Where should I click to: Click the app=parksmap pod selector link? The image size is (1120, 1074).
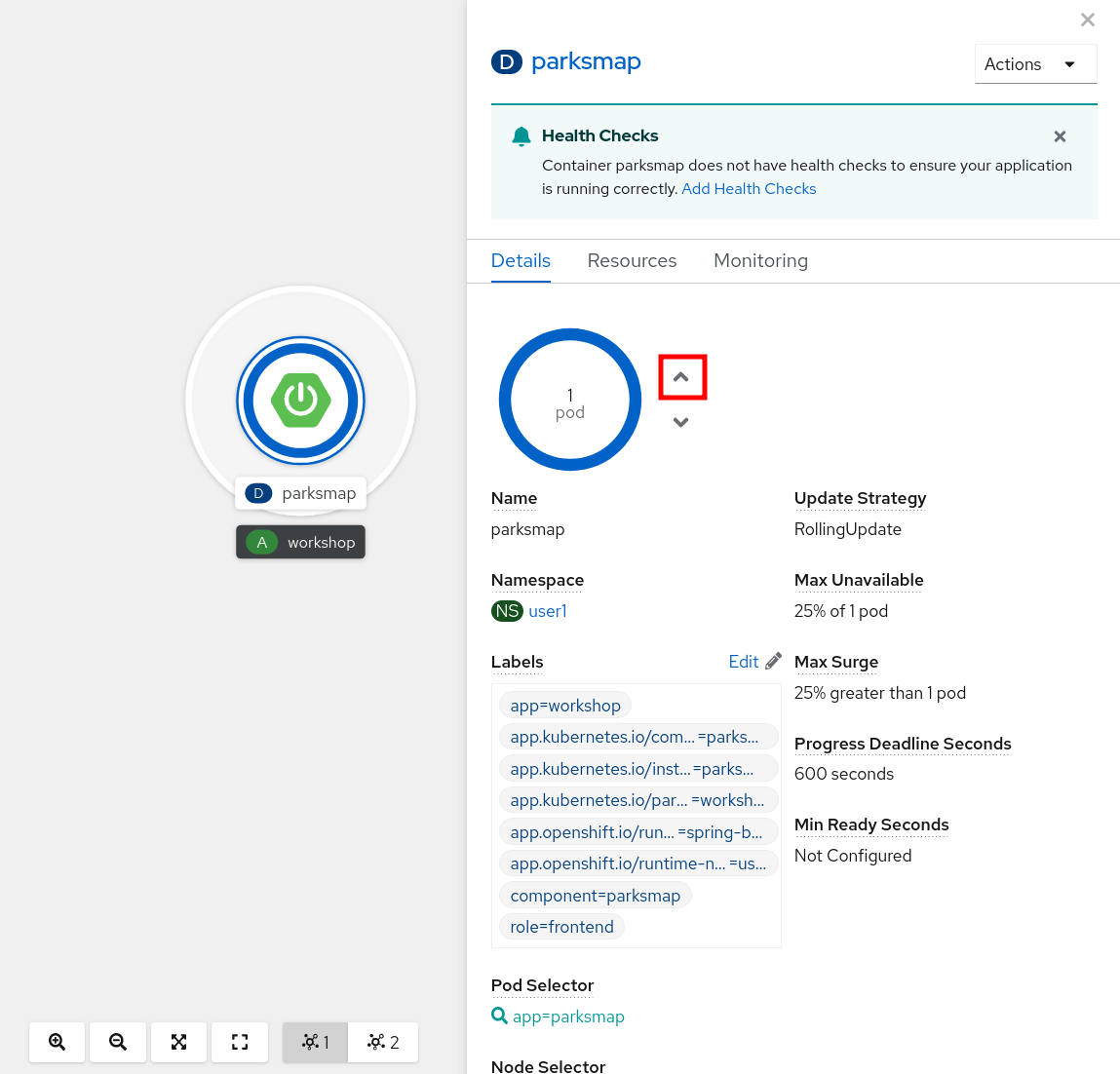pyautogui.click(x=568, y=1016)
